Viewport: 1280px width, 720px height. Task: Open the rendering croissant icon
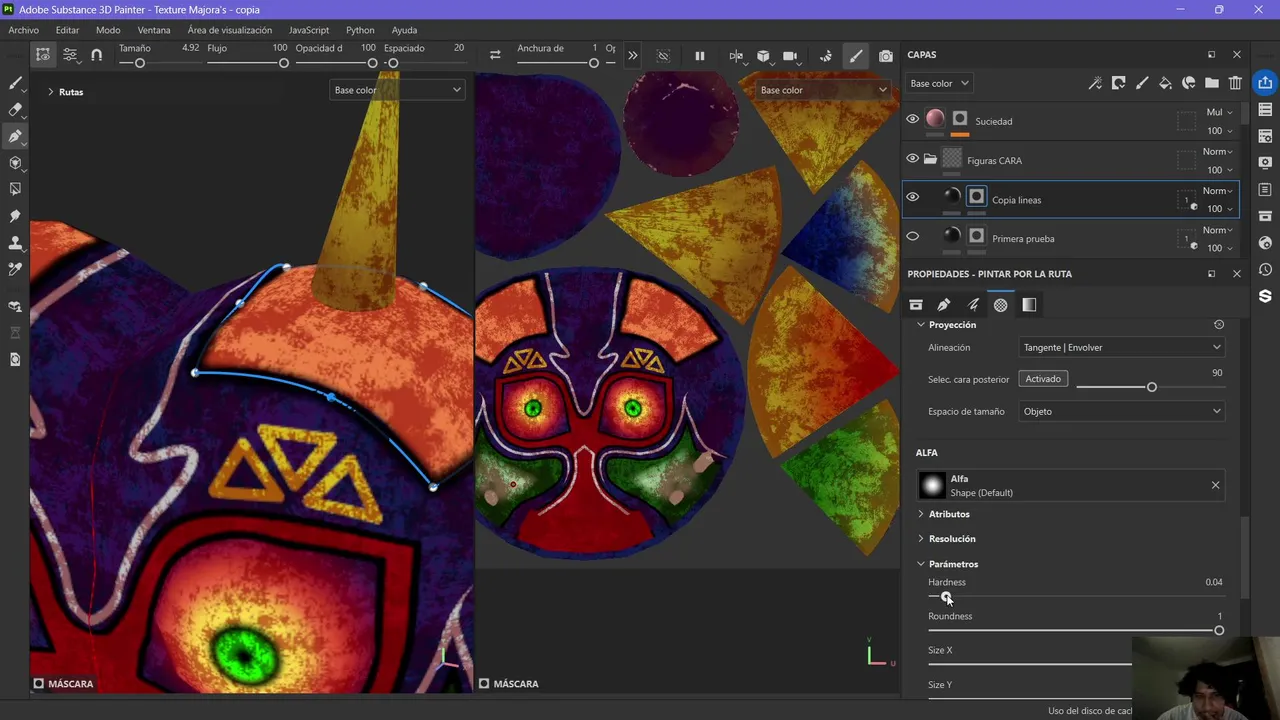[825, 56]
